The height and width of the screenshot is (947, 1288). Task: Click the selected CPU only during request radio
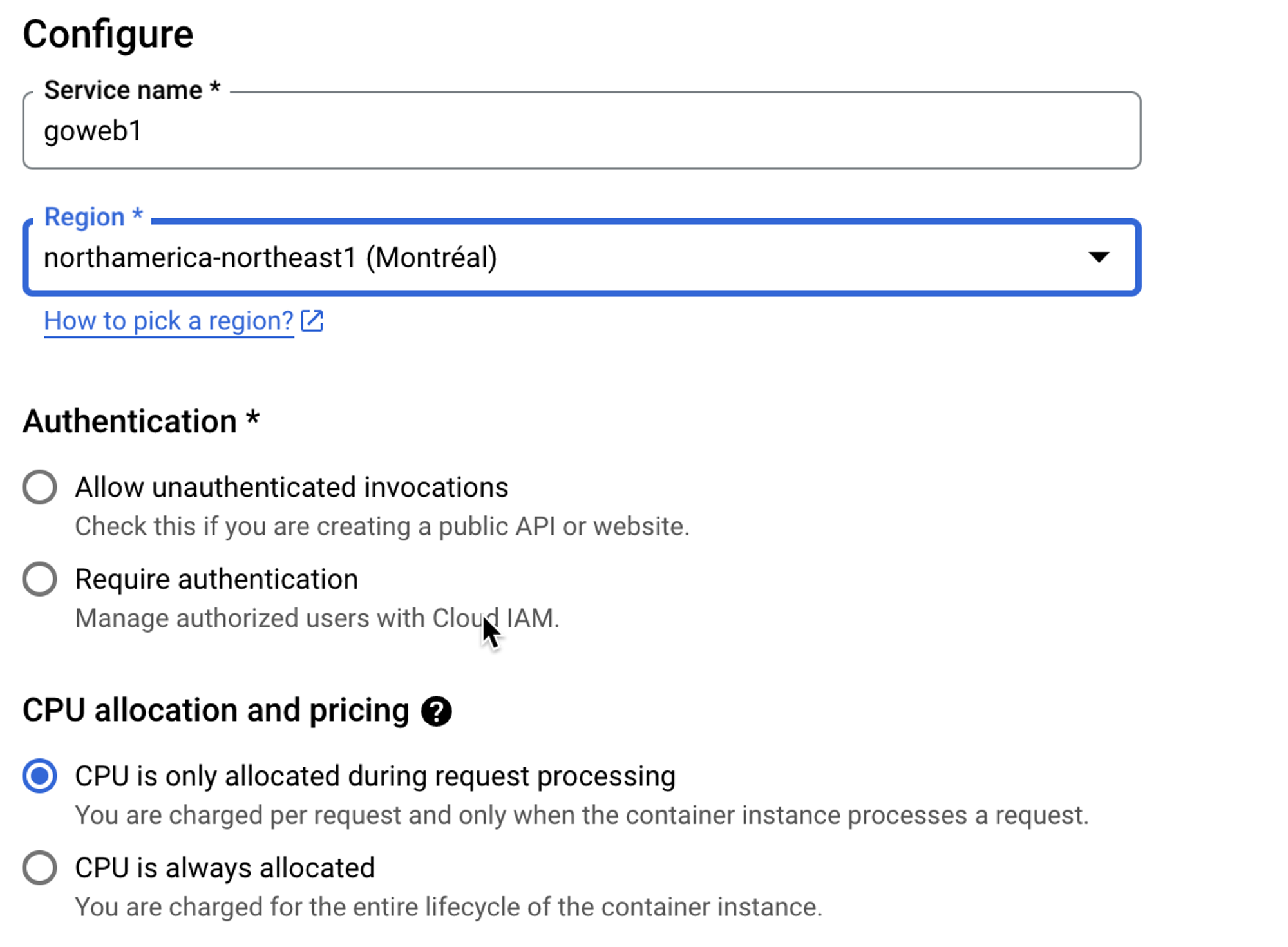click(x=40, y=776)
